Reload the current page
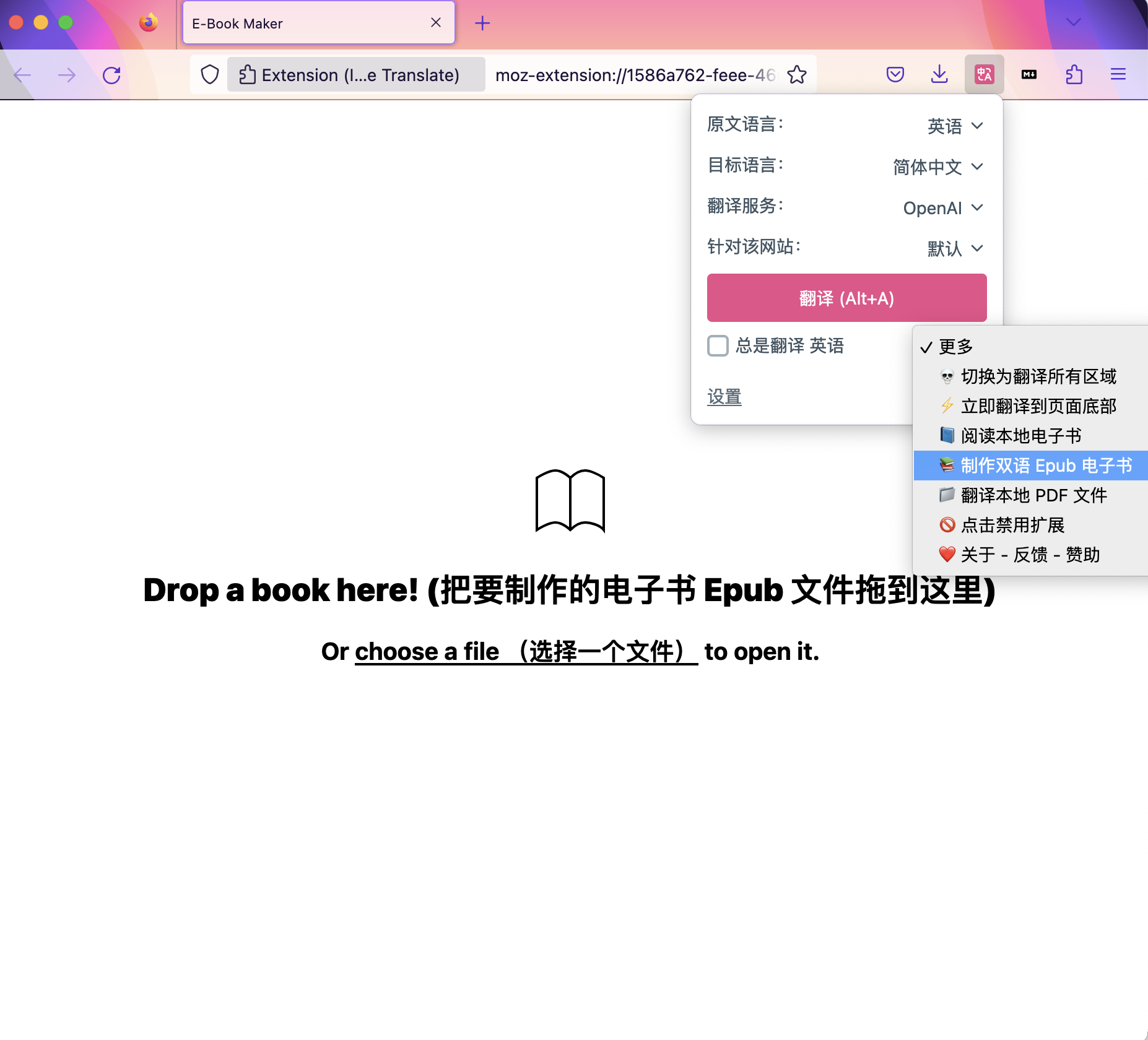Screen dimensions: 1148x1040 112,75
